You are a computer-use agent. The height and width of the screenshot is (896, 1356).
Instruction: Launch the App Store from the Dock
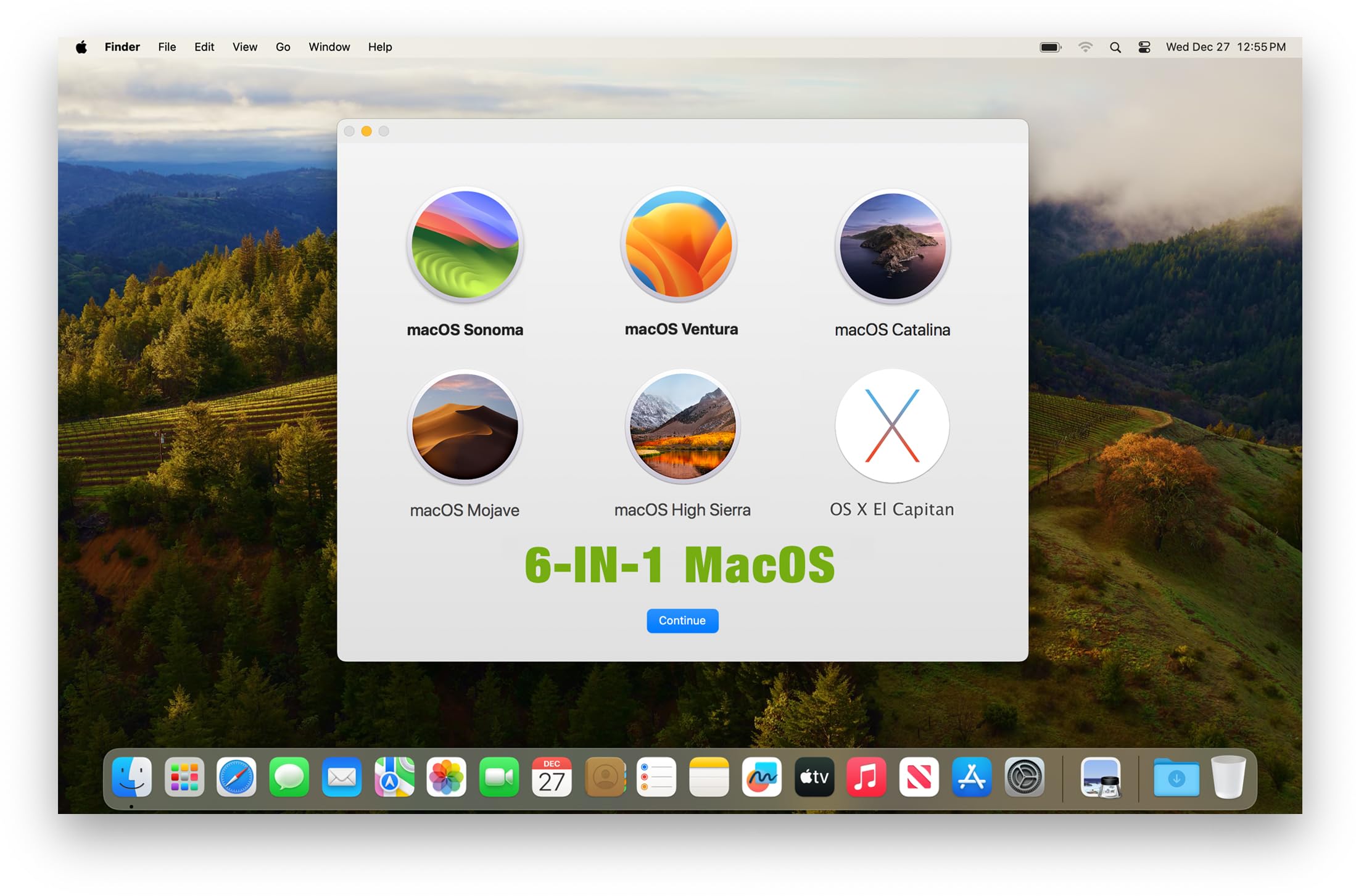972,778
